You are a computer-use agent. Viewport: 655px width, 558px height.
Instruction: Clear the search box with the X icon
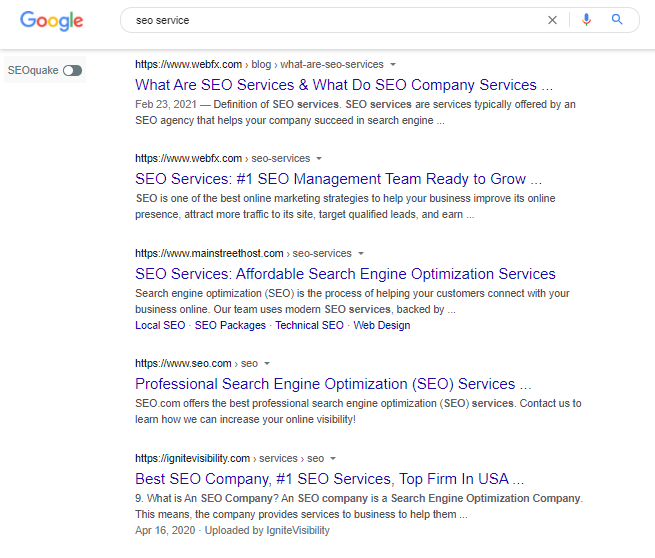click(552, 20)
